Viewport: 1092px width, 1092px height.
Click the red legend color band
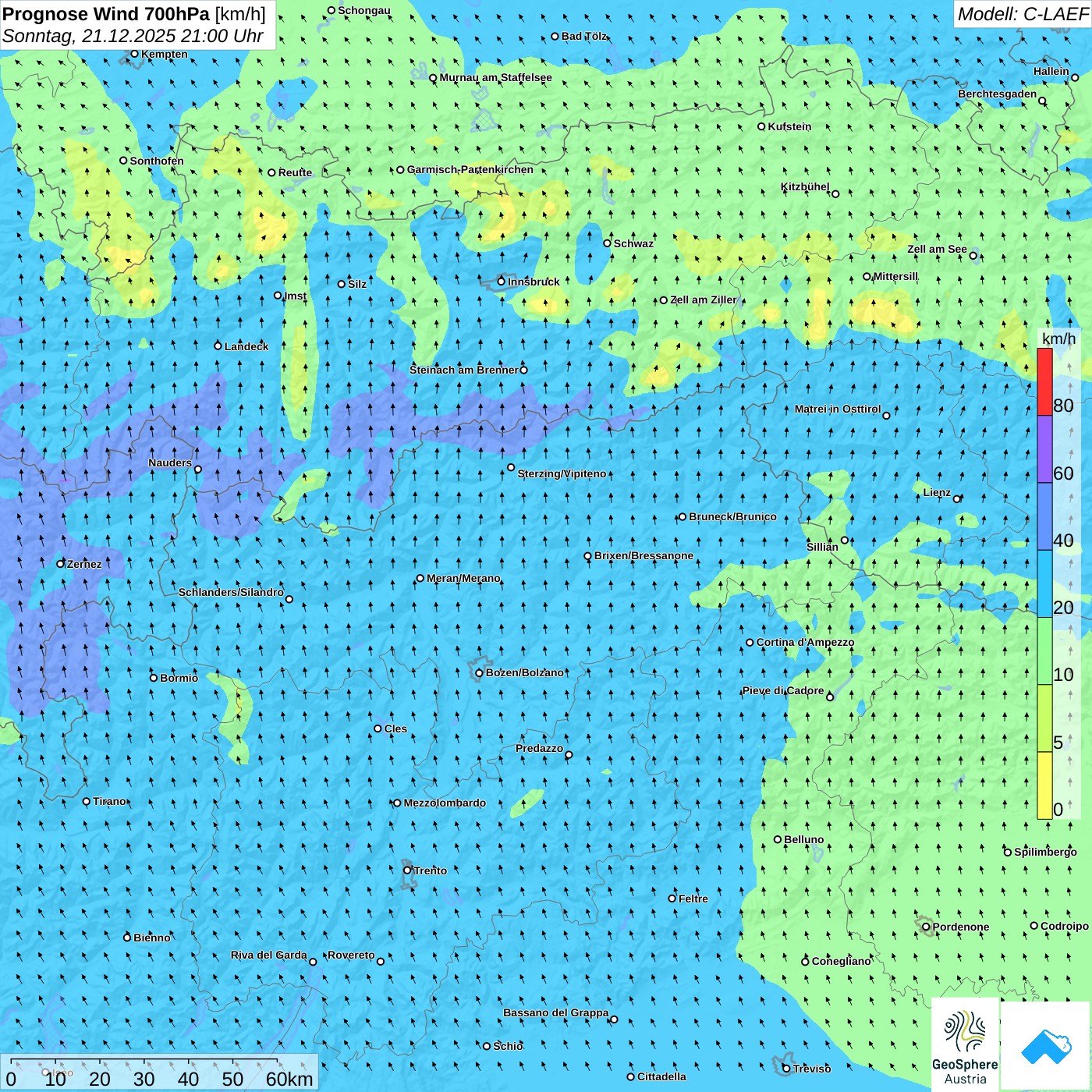[1044, 381]
